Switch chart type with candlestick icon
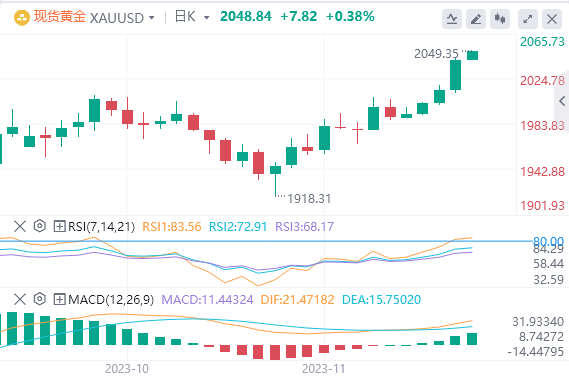The width and height of the screenshot is (569, 380). (500, 19)
